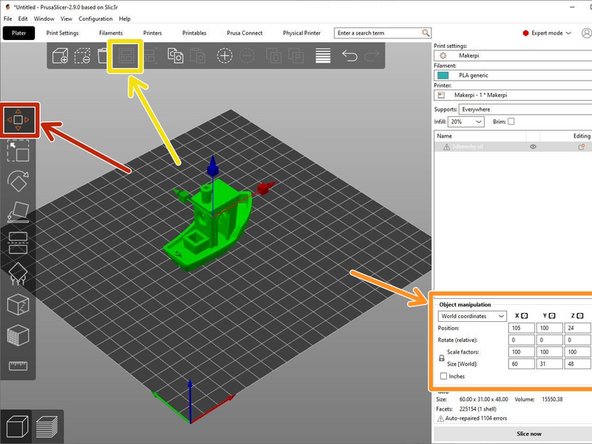
Task: Open the Physical Printer tab
Action: (301, 33)
